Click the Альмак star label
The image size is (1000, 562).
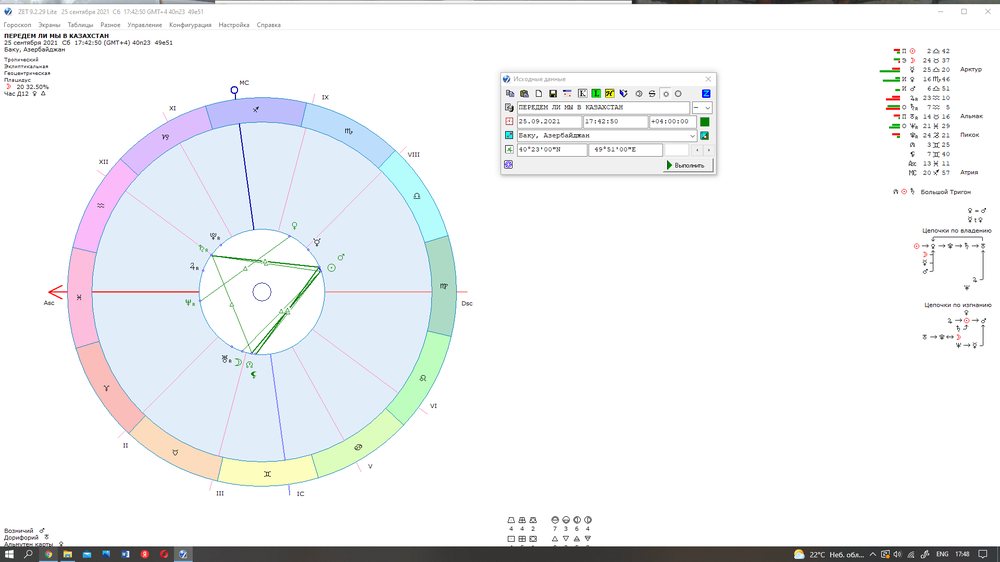pyautogui.click(x=971, y=116)
